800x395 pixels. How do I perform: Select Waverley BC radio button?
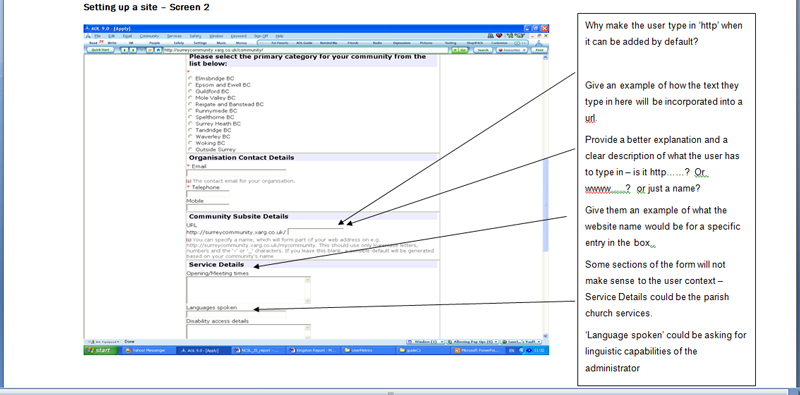(190, 137)
